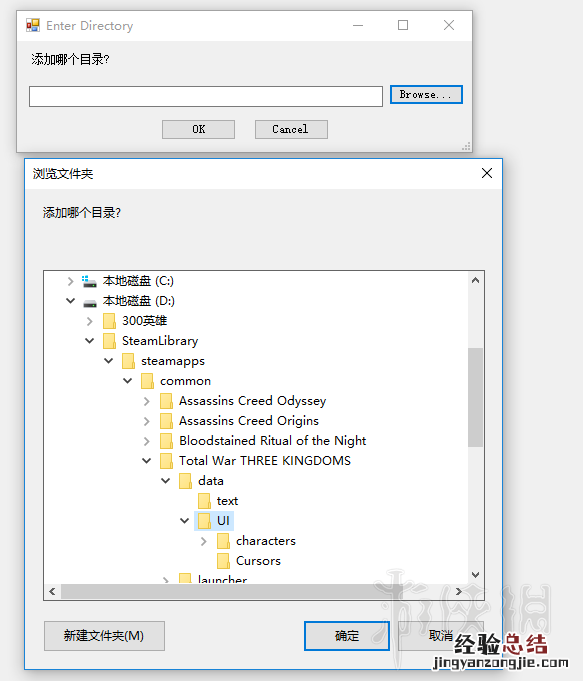
Task: Click the 新建文件夹(M) button
Action: coord(104,636)
